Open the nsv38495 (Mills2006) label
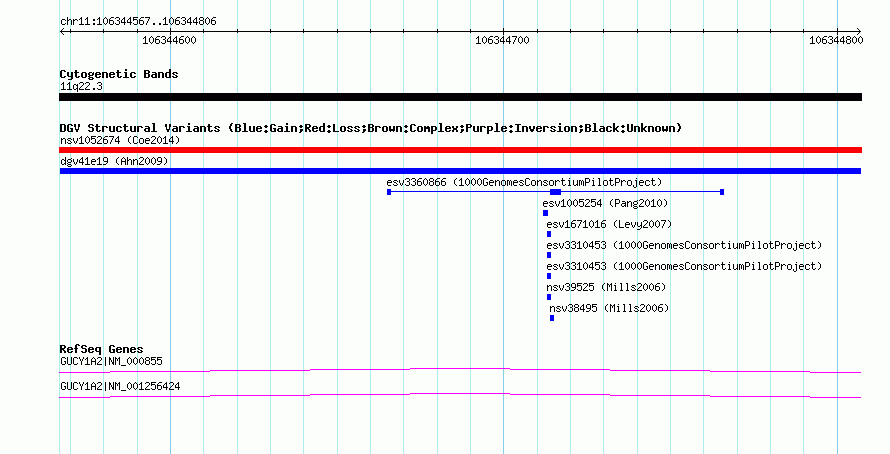The height and width of the screenshot is (454, 890). (609, 308)
